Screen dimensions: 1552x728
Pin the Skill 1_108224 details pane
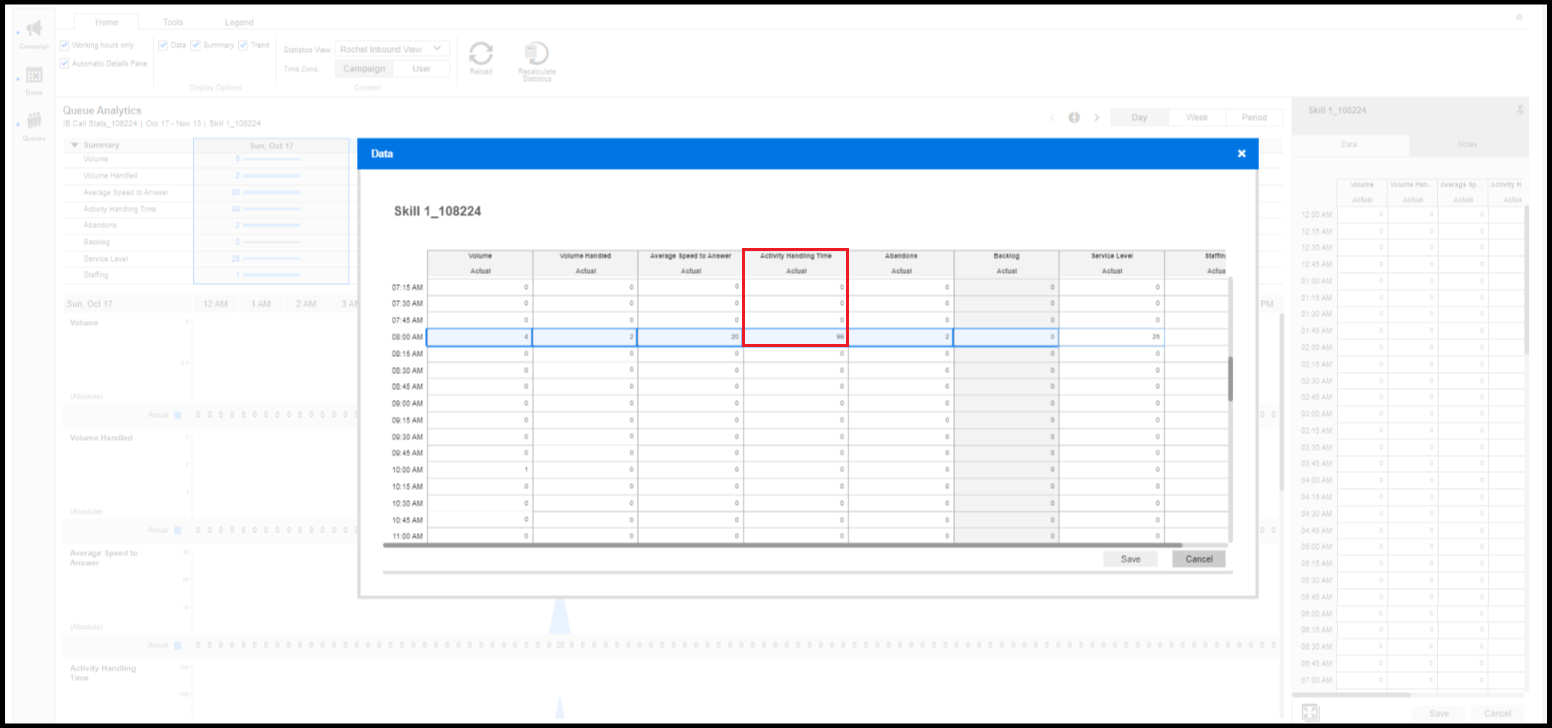(1520, 110)
